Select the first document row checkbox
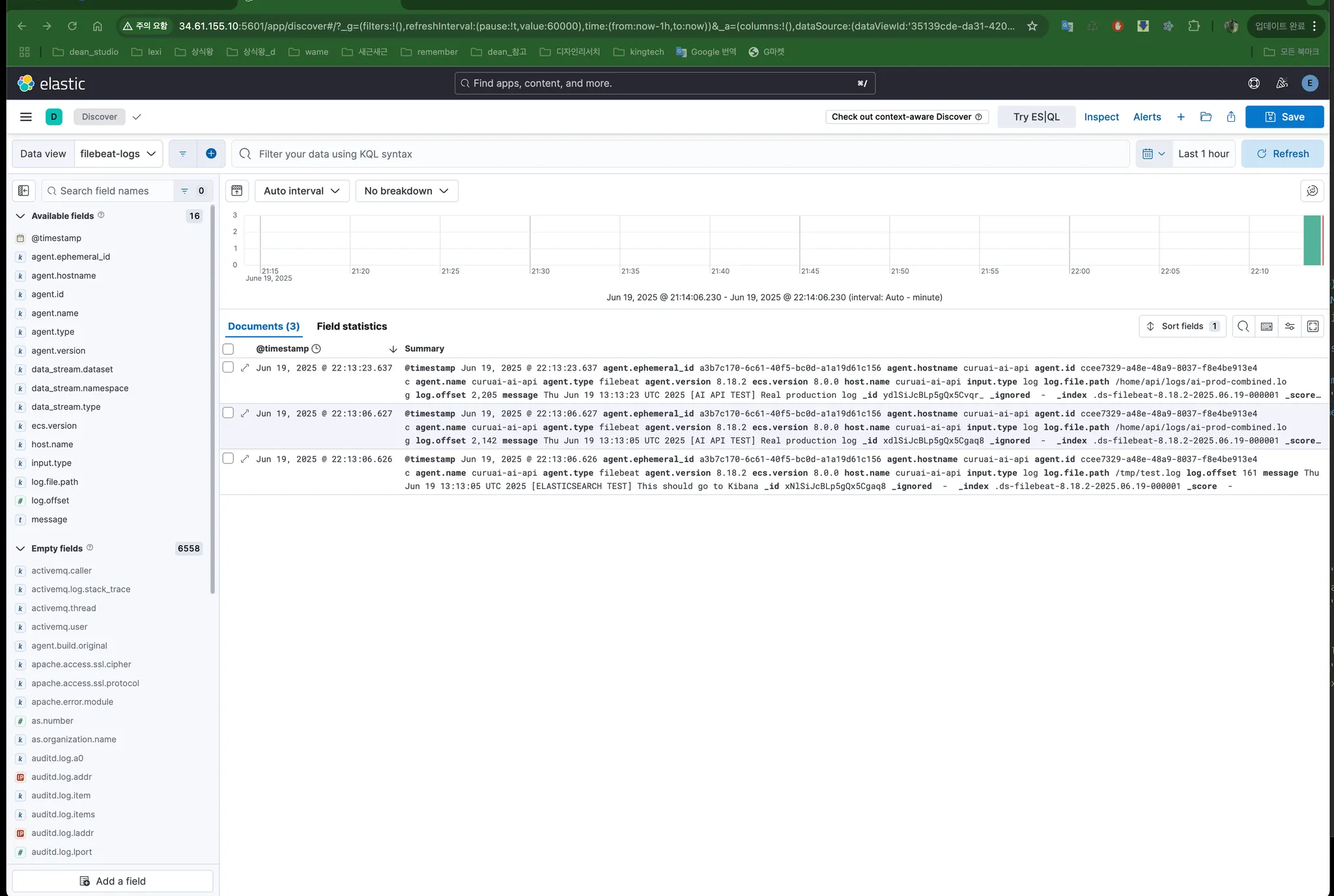Viewport: 1334px width, 896px height. [228, 367]
